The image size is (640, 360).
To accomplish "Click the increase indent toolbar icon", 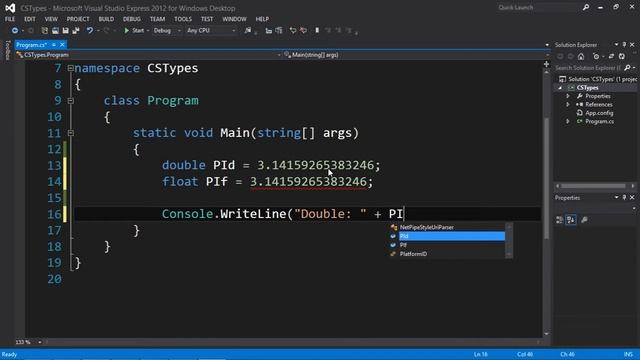I will [279, 31].
